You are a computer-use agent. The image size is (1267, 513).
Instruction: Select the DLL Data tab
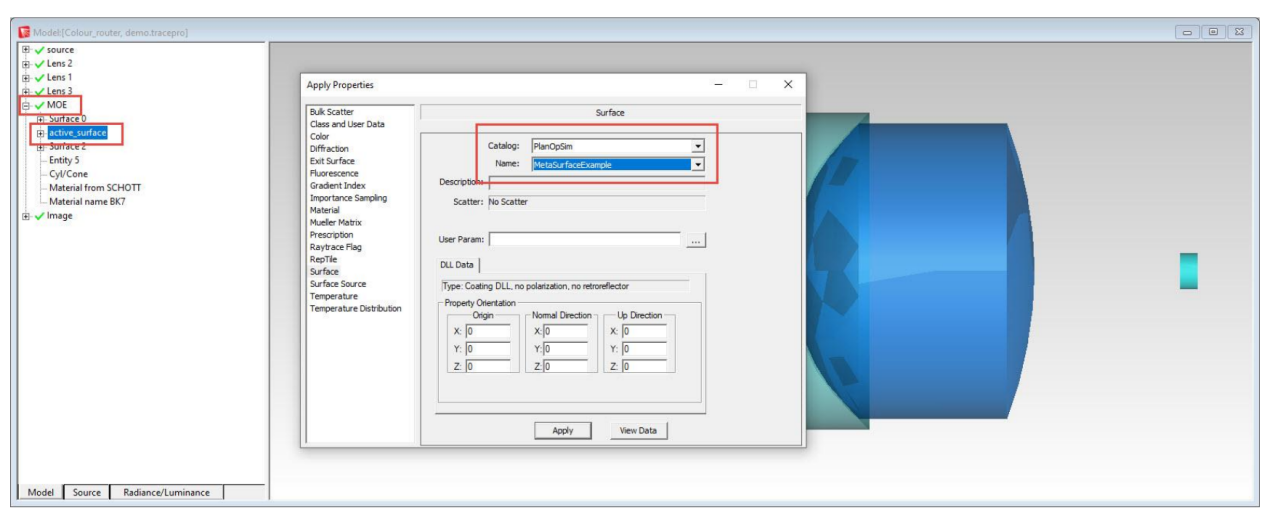tap(456, 265)
